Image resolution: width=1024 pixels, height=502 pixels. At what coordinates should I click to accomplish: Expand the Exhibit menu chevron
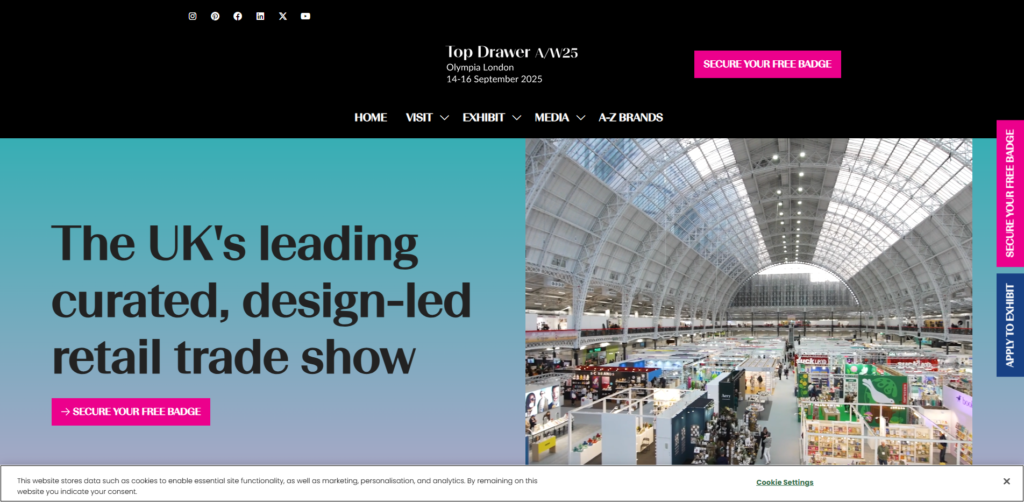[517, 118]
